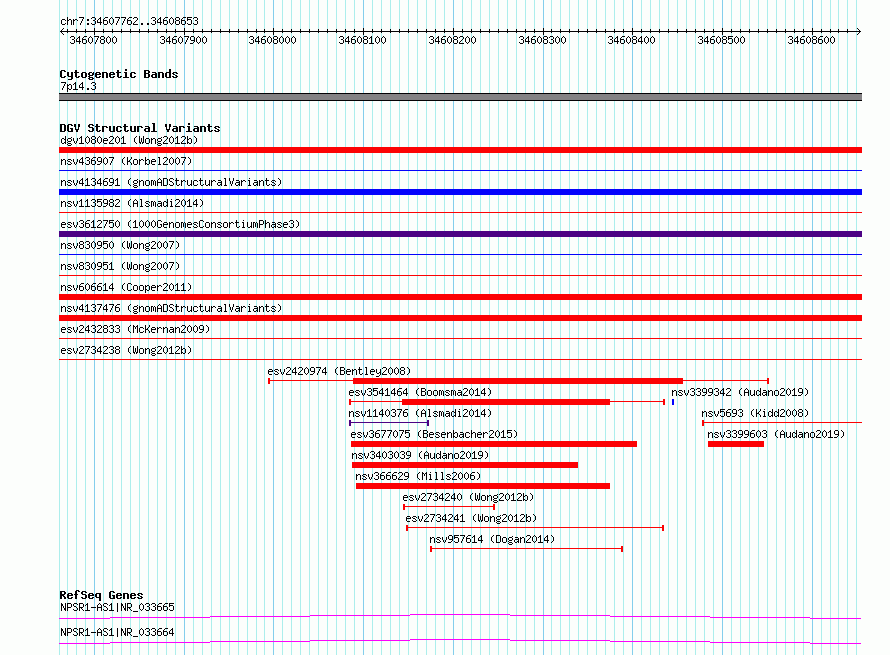Open the nsv1140376 (Alsmadi2014) label
890x655 pixels.
pos(420,413)
